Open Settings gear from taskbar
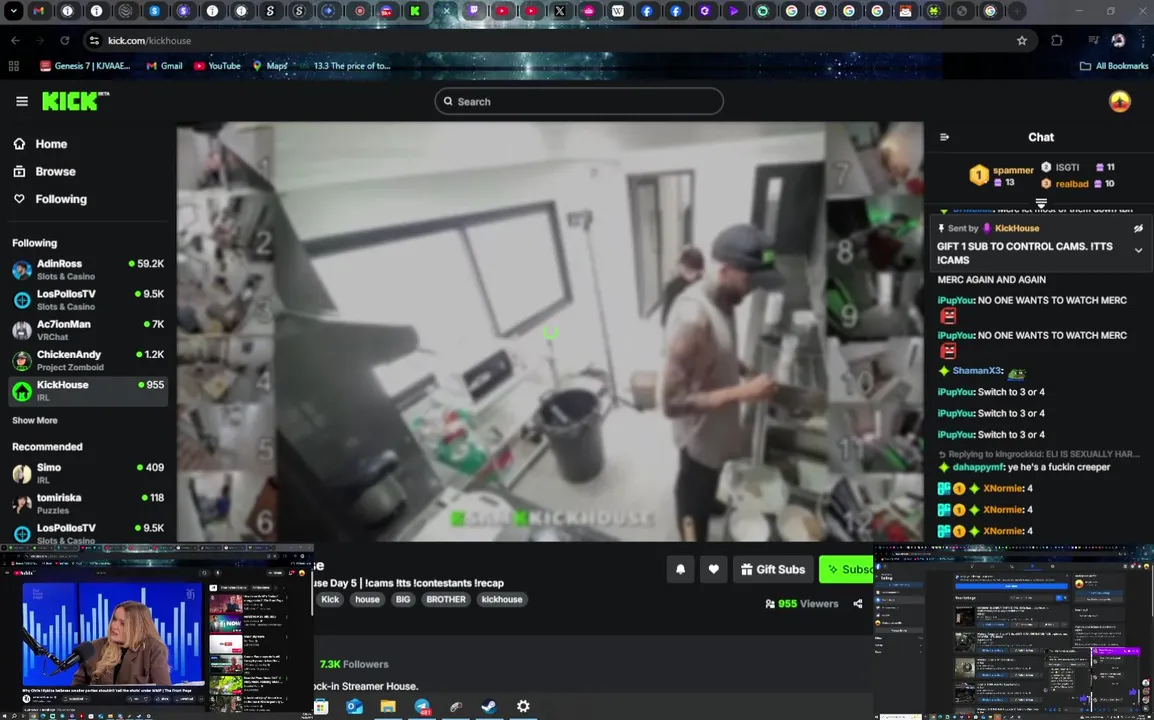The width and height of the screenshot is (1154, 720). (523, 707)
